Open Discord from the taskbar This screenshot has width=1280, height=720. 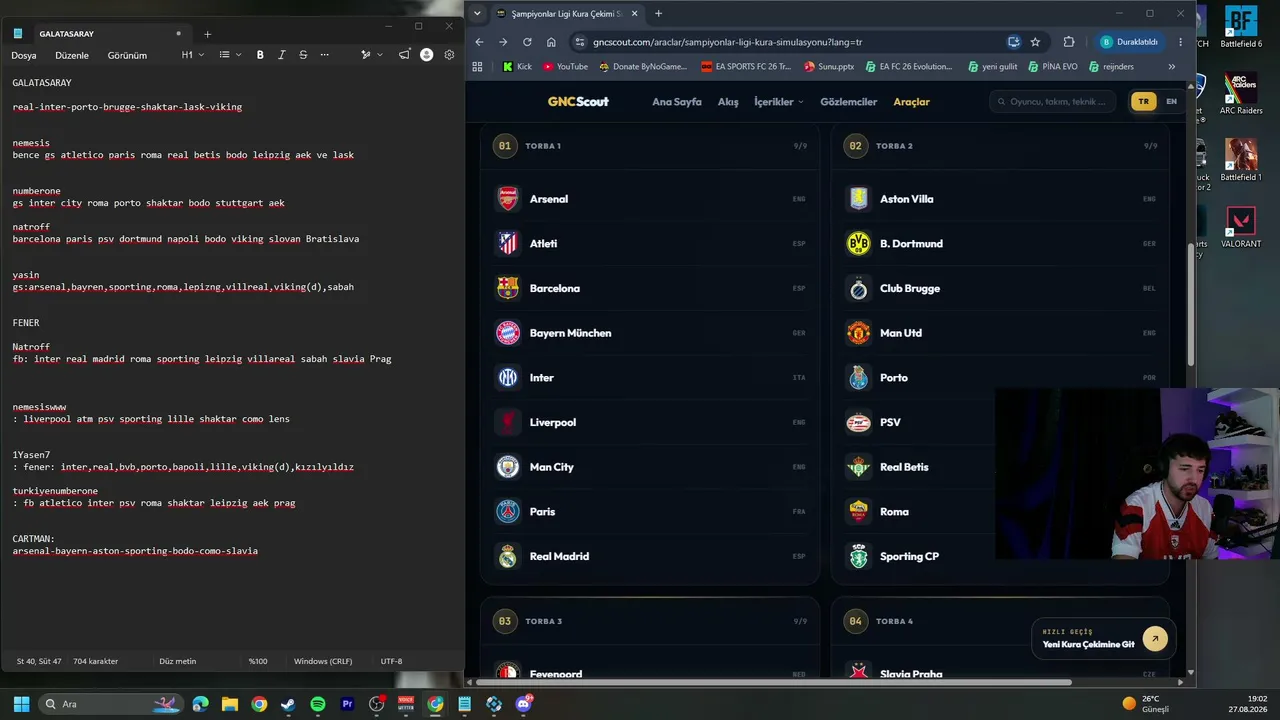523,704
